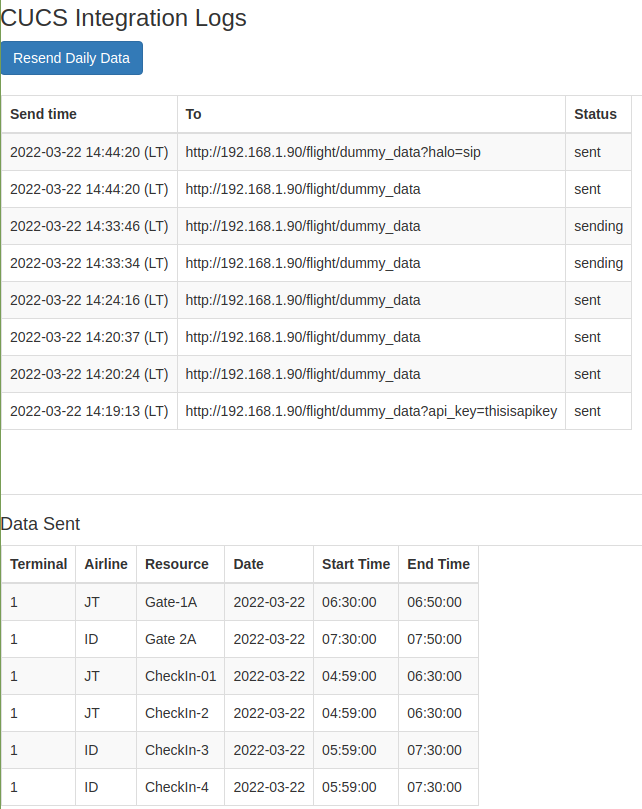The image size is (642, 809).
Task: Click the row sent at 14:24:16
Action: coord(300,300)
